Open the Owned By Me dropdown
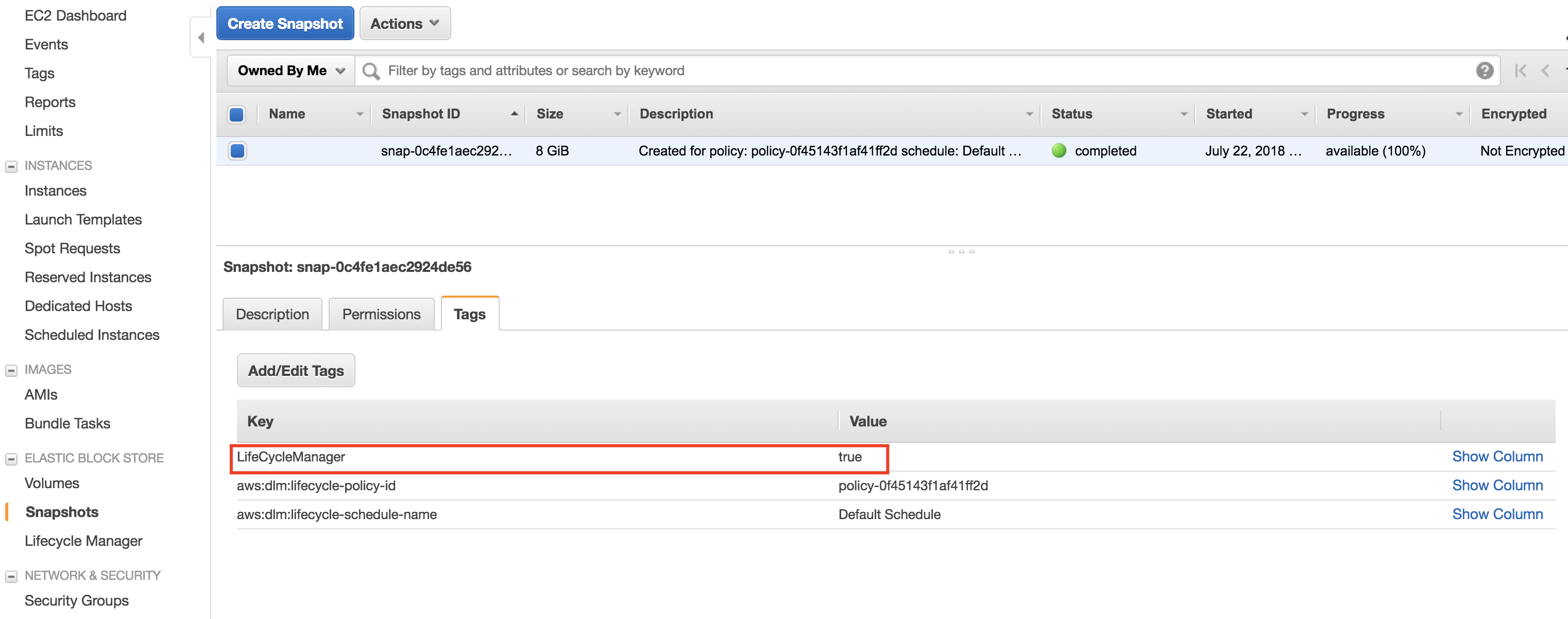1568x619 pixels. pos(291,71)
